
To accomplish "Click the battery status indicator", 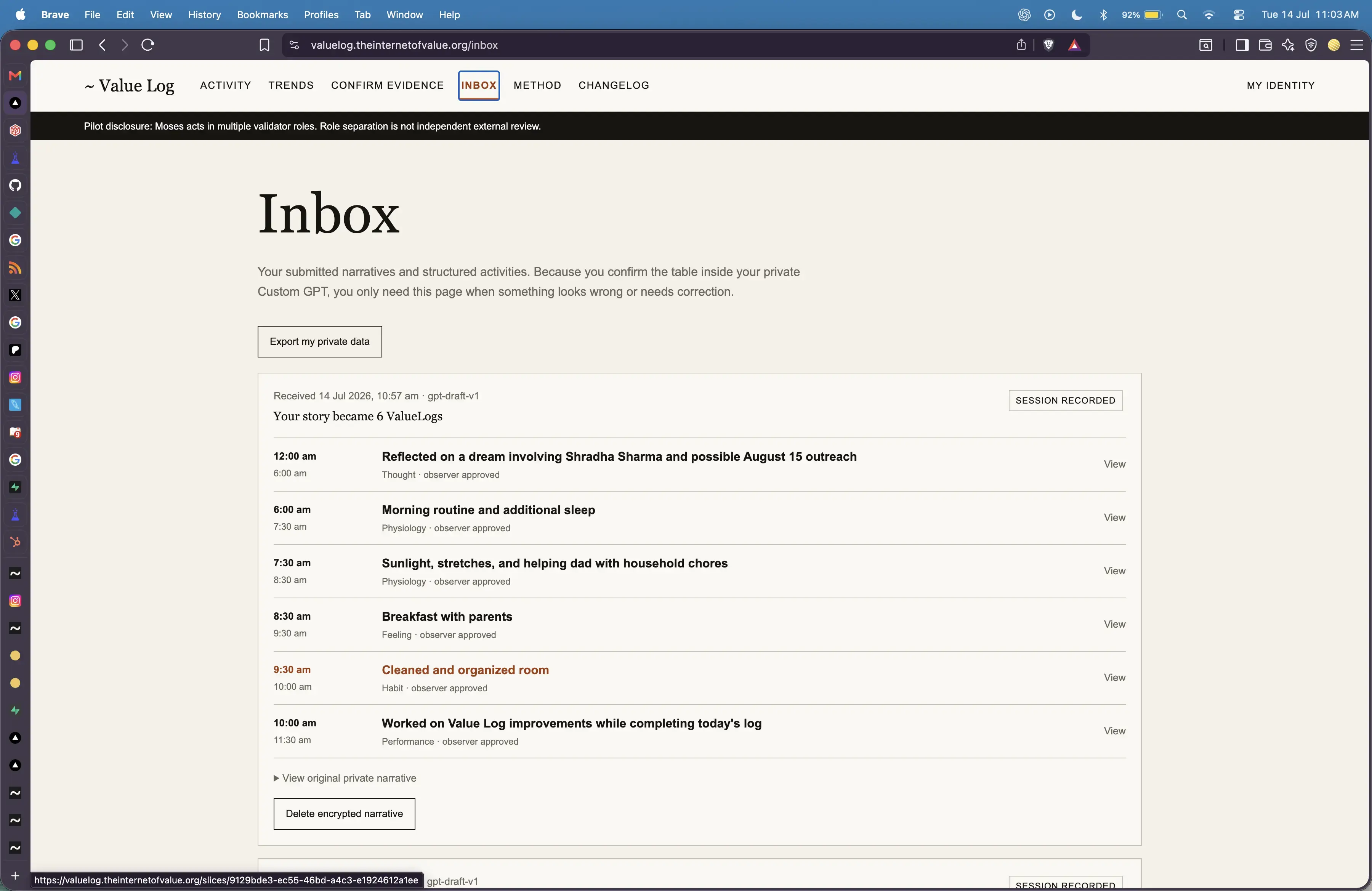I will pos(1142,15).
